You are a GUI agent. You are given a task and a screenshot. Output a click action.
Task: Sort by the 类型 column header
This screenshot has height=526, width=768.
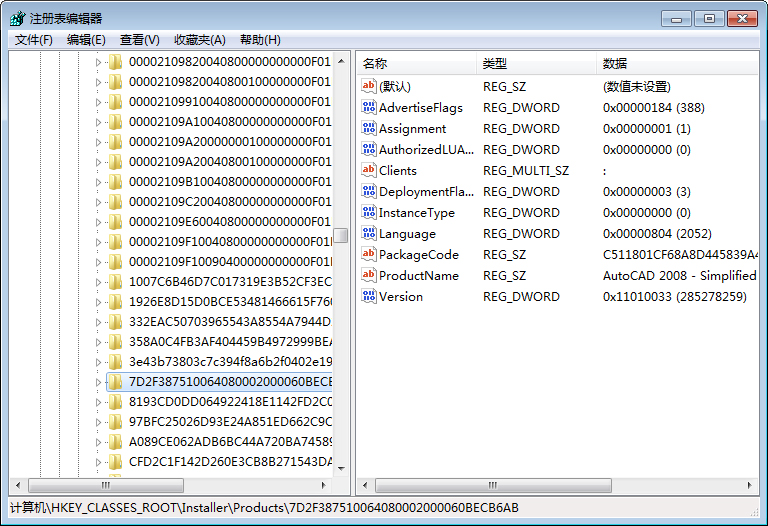click(x=536, y=63)
